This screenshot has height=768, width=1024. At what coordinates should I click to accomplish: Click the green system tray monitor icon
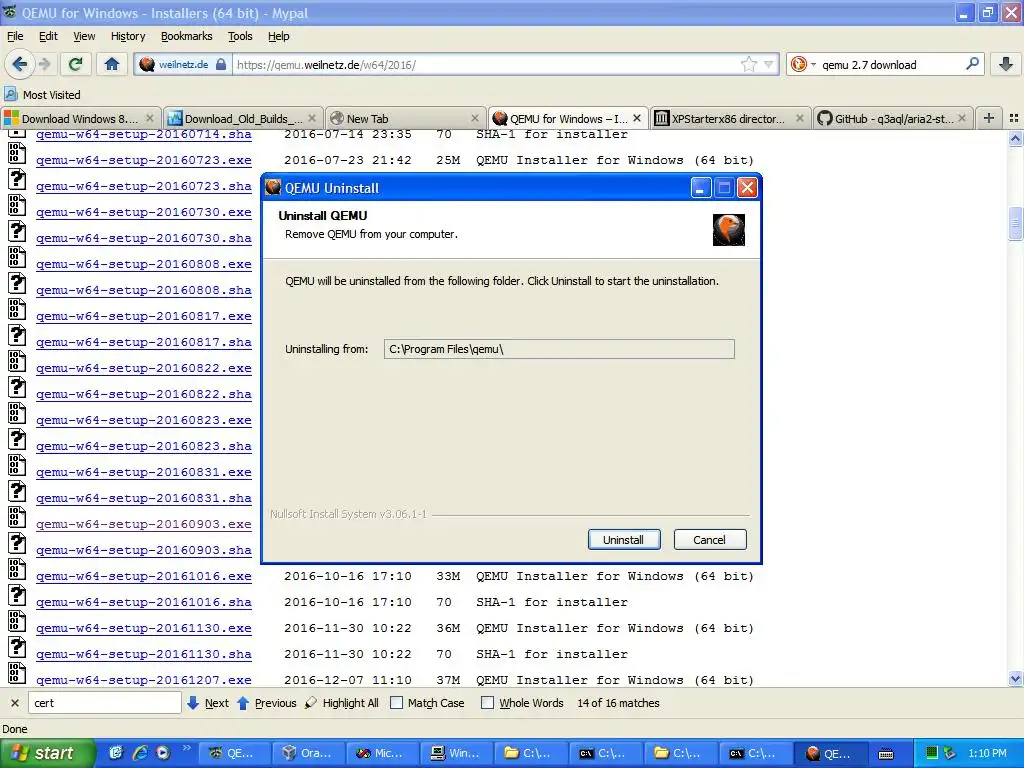pyautogui.click(x=932, y=753)
